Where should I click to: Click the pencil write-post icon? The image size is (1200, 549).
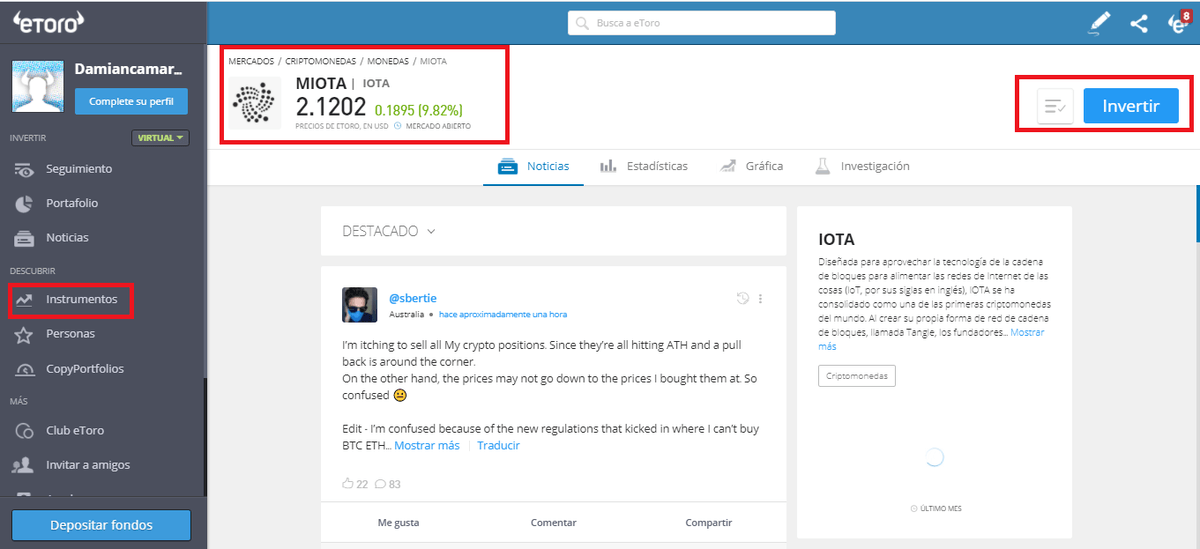pyautogui.click(x=1100, y=22)
